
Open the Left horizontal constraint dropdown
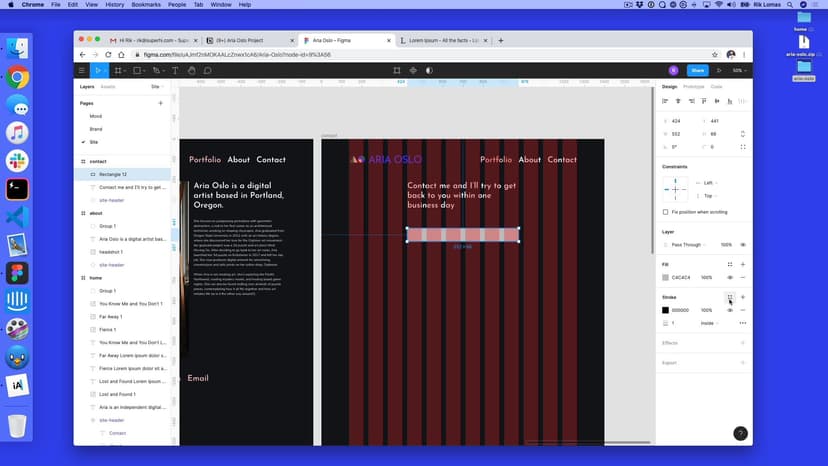(711, 183)
